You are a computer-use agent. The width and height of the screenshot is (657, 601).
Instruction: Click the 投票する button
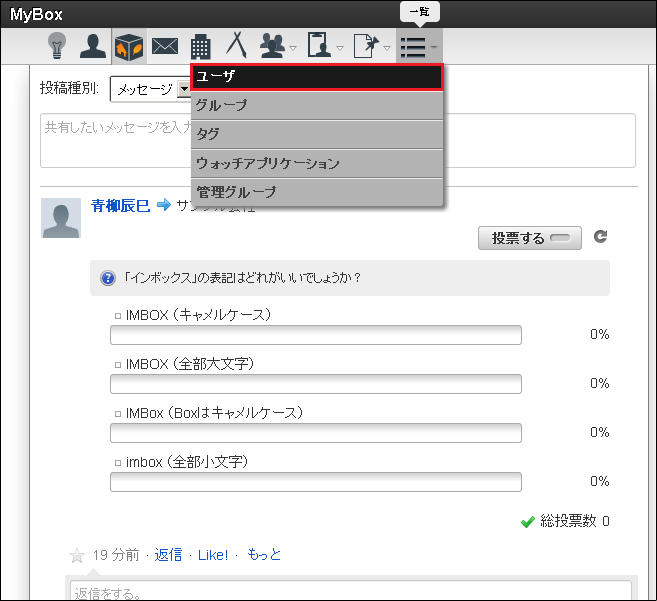[x=530, y=238]
